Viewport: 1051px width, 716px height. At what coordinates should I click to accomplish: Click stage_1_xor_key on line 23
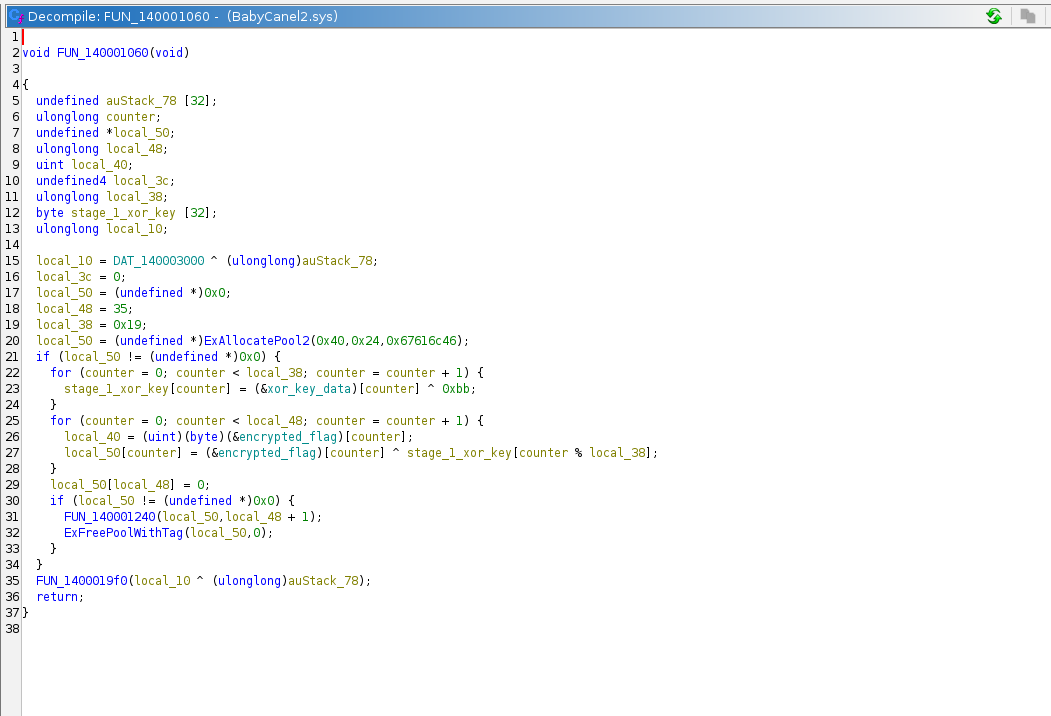pos(116,389)
